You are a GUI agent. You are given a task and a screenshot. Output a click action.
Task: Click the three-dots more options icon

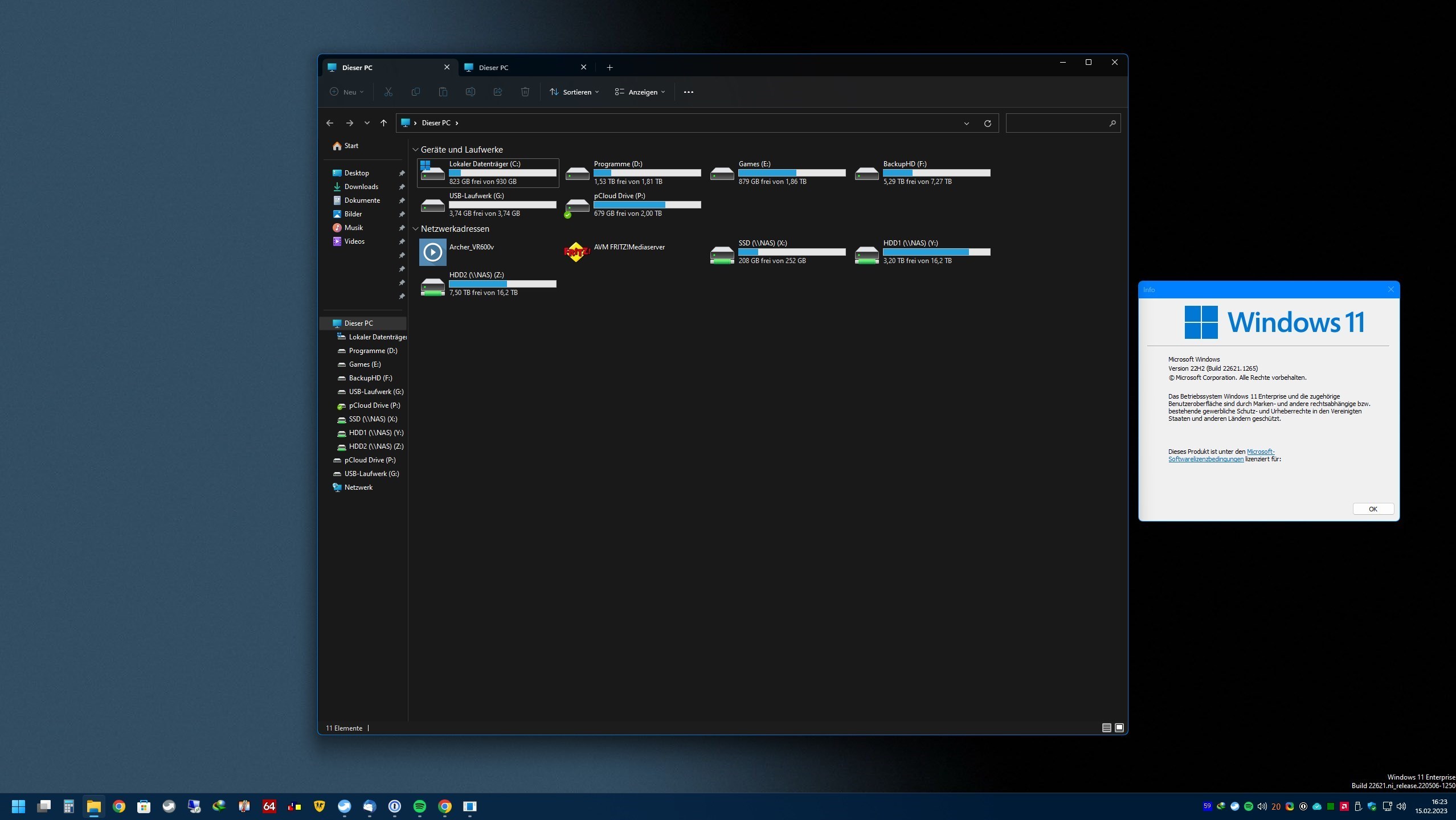[688, 92]
